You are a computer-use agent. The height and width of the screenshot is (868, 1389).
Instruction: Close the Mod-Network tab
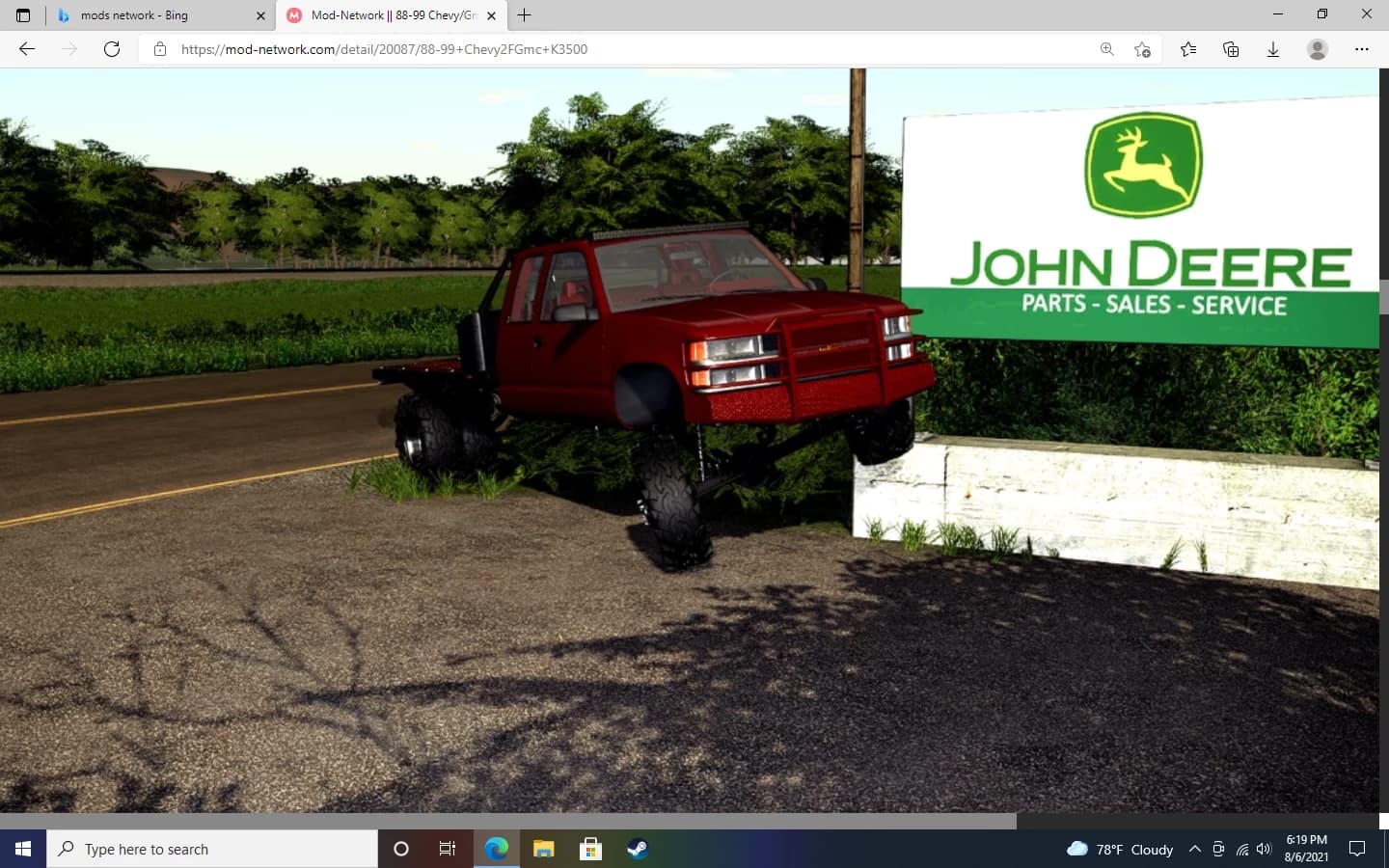click(491, 15)
